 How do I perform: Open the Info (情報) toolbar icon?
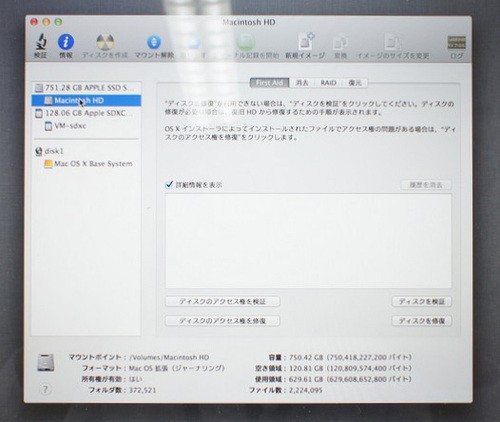pos(66,42)
